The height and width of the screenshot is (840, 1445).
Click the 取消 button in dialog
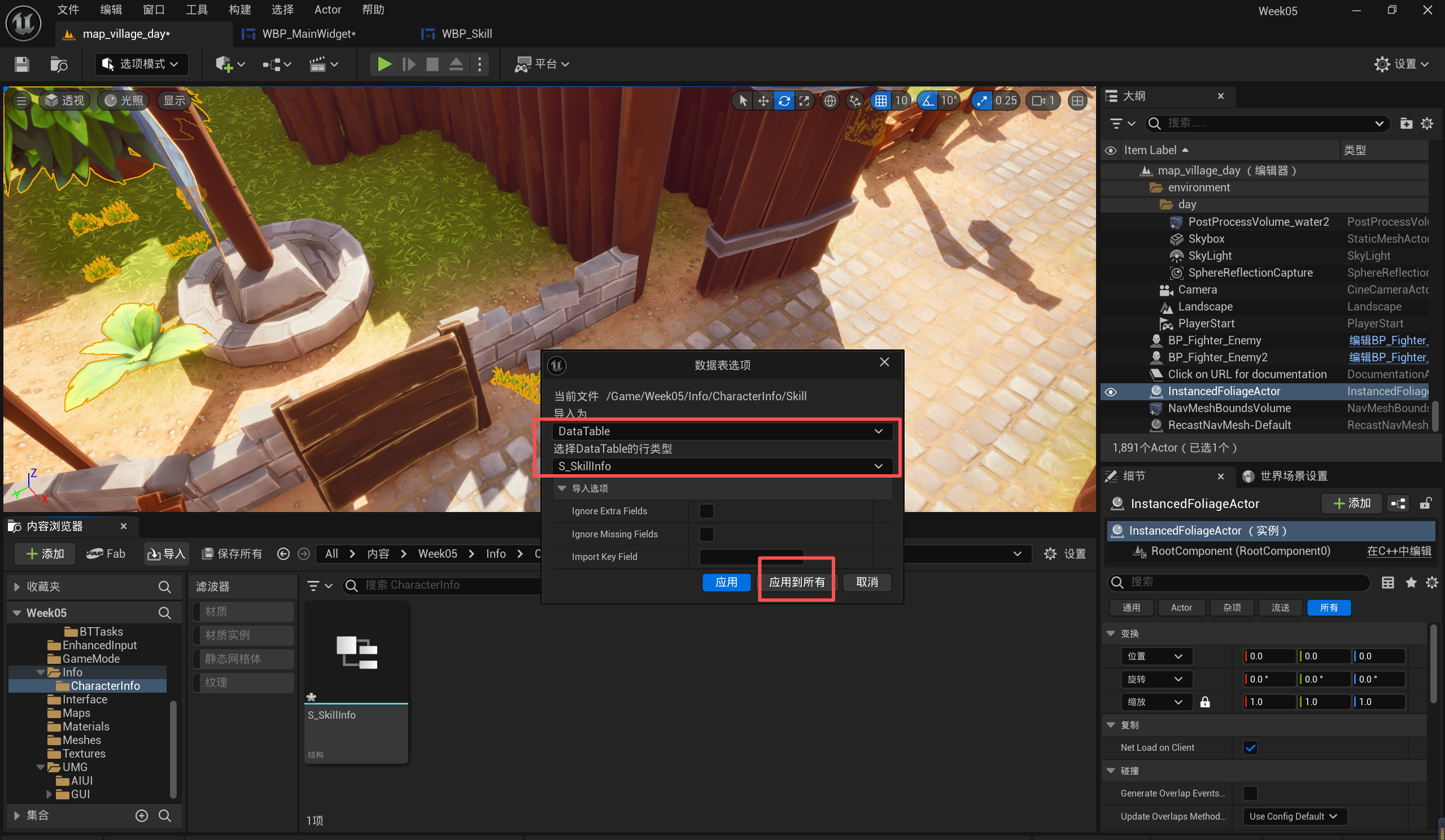point(866,582)
